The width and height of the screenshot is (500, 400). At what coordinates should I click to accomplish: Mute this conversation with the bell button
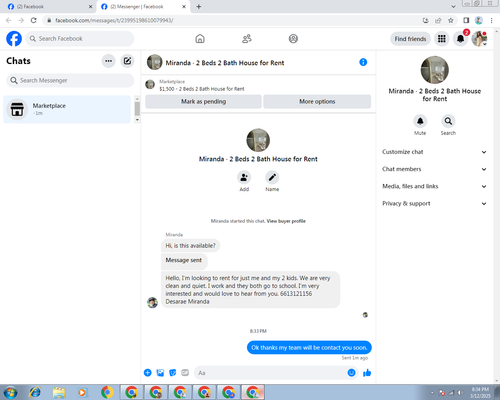420,121
